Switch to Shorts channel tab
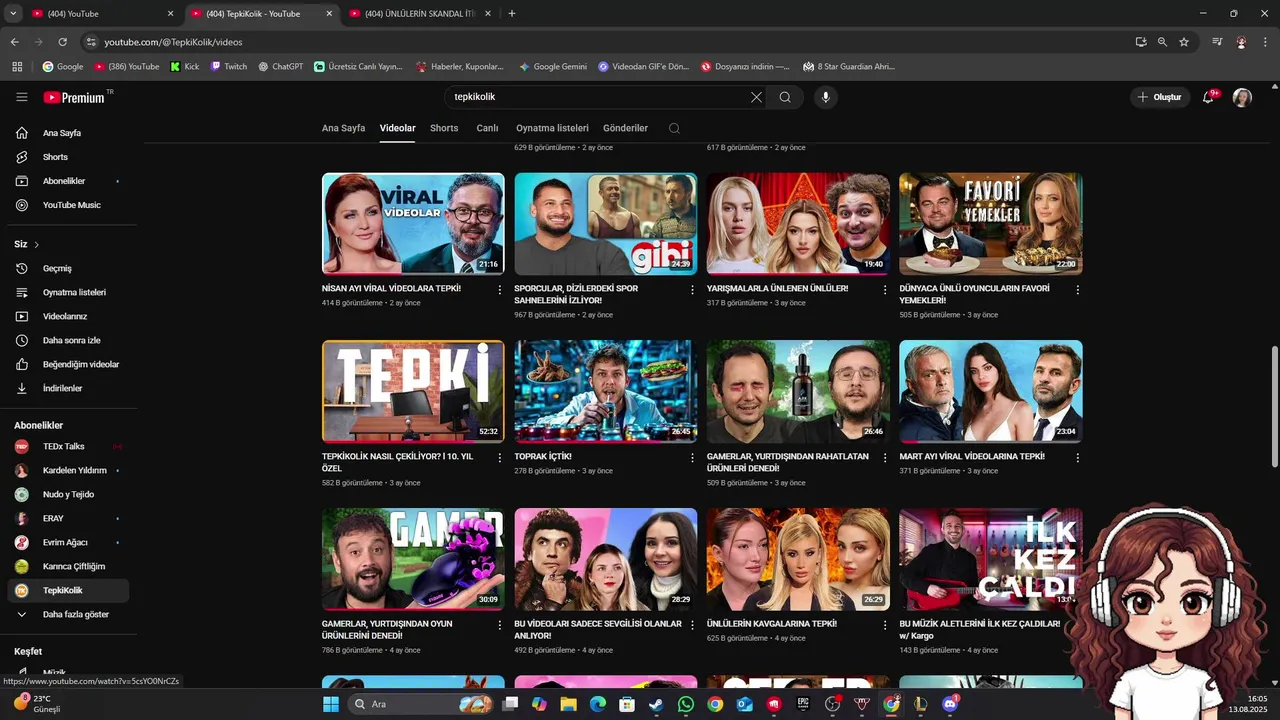Screen dimensions: 1280x720 (x=444, y=128)
